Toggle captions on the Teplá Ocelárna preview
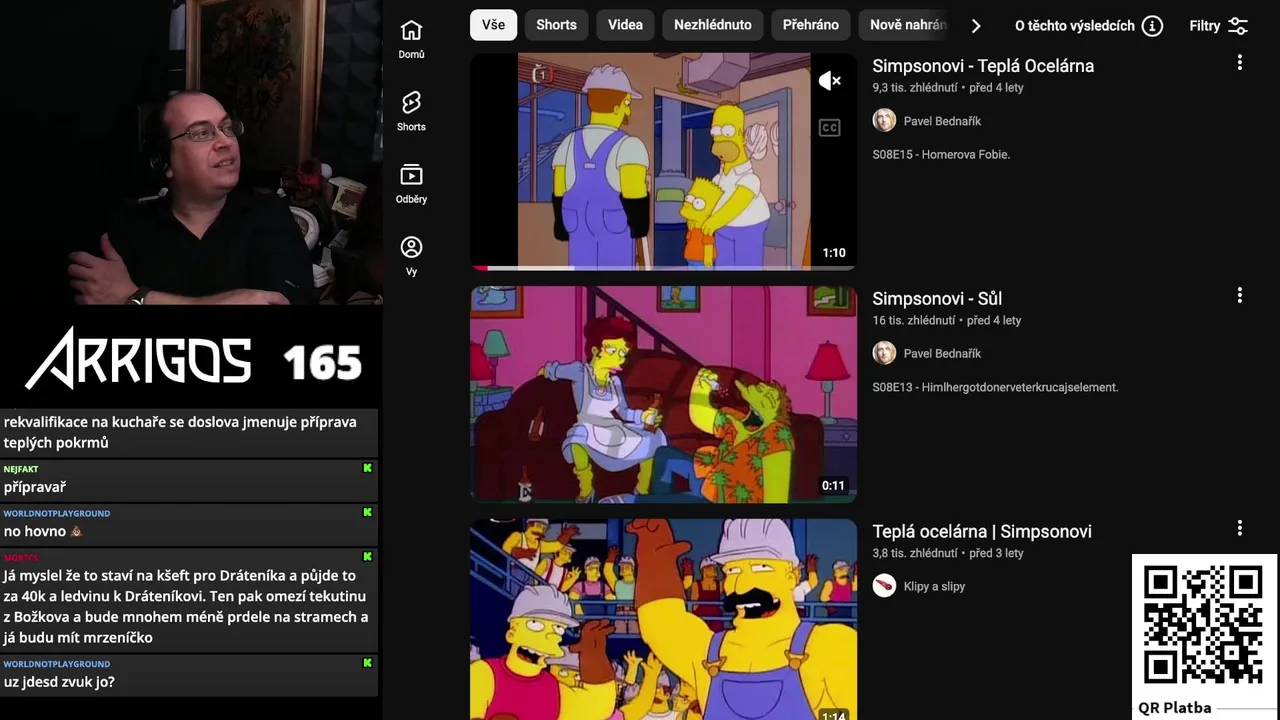 click(829, 128)
